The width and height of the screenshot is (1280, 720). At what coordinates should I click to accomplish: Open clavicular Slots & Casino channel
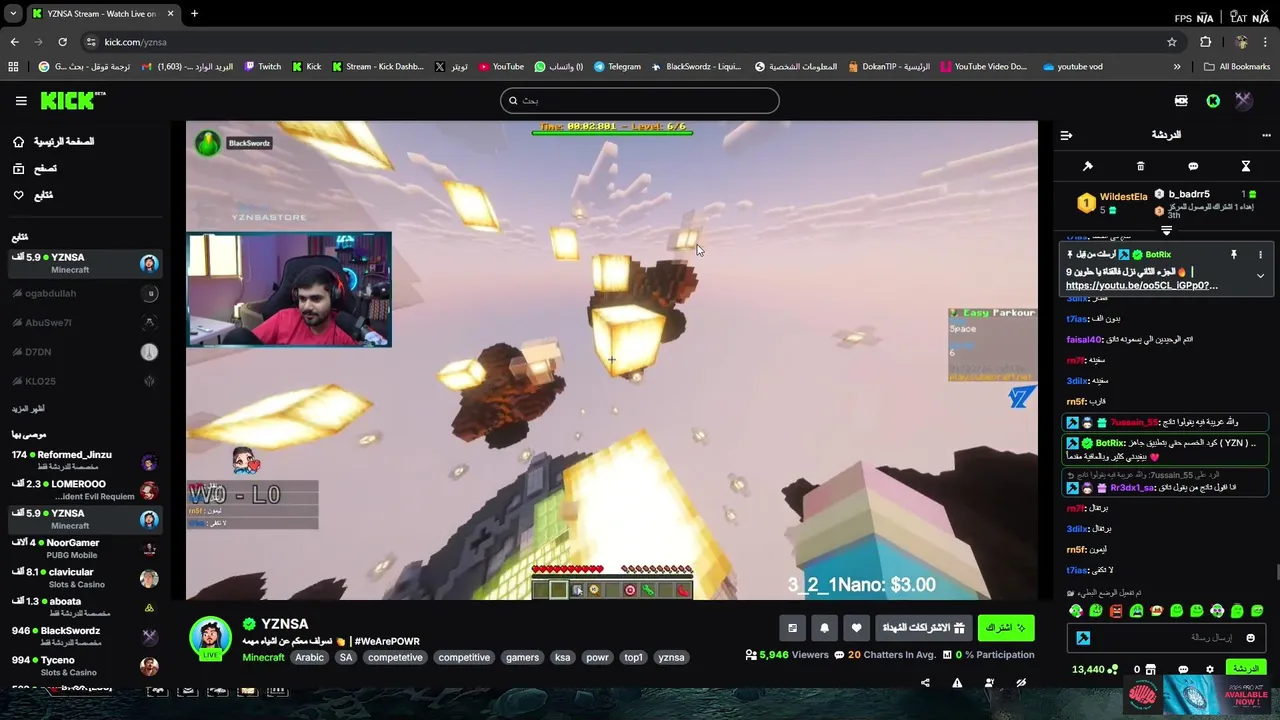point(84,578)
